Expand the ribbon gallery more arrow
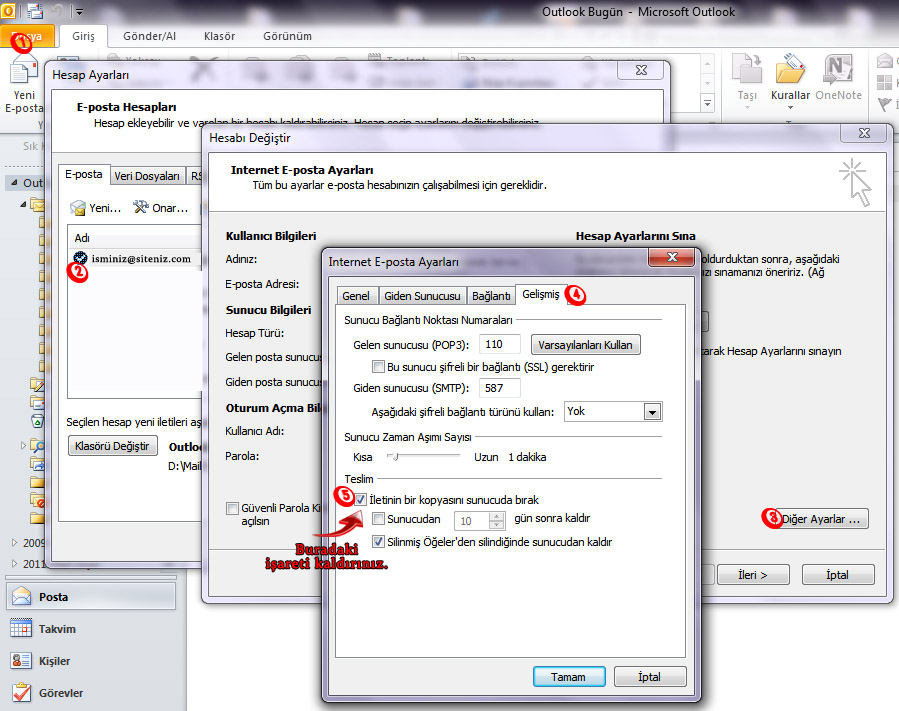The width and height of the screenshot is (899, 711). [x=708, y=104]
